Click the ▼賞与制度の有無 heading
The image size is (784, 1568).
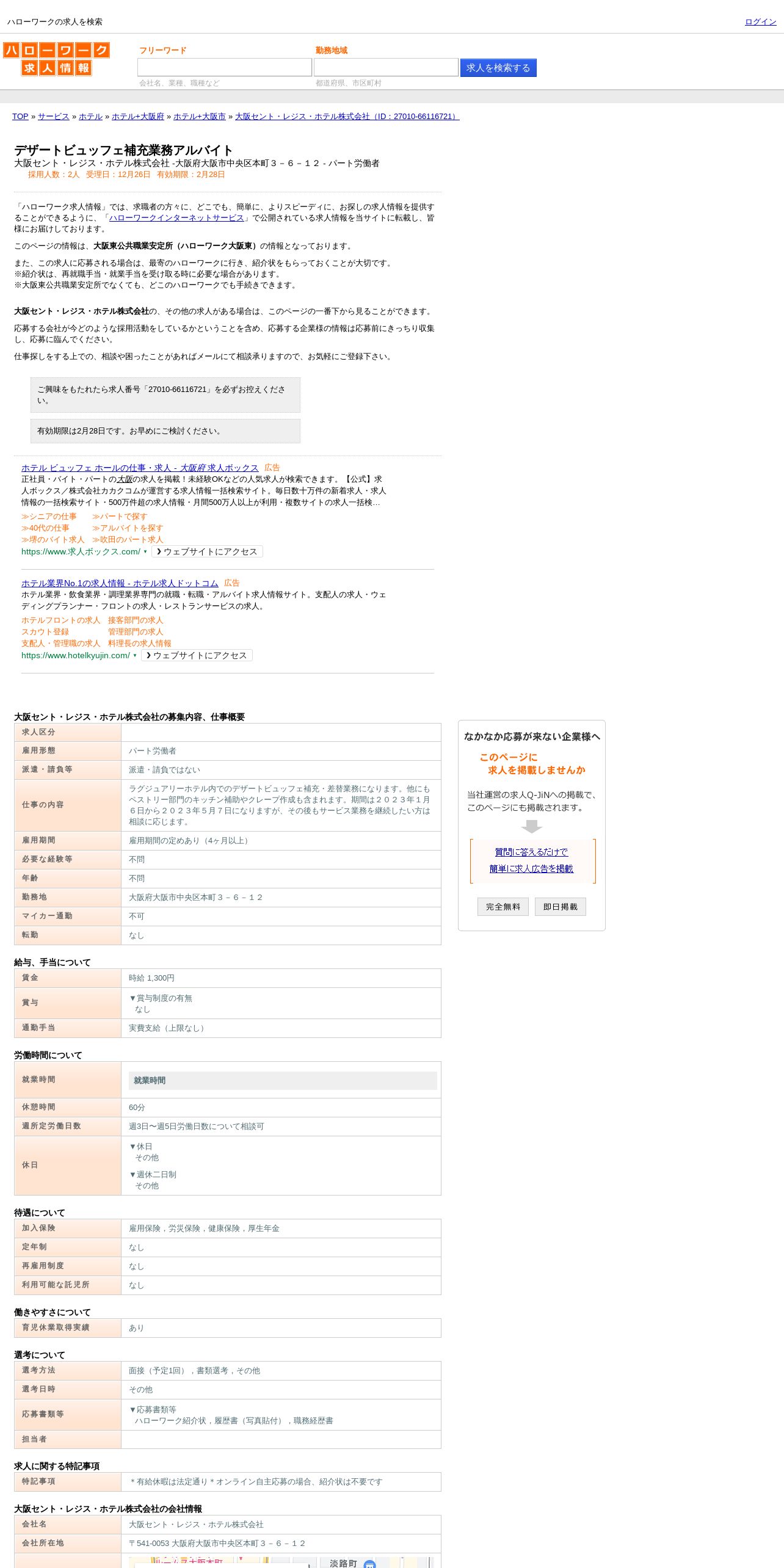coord(161,998)
